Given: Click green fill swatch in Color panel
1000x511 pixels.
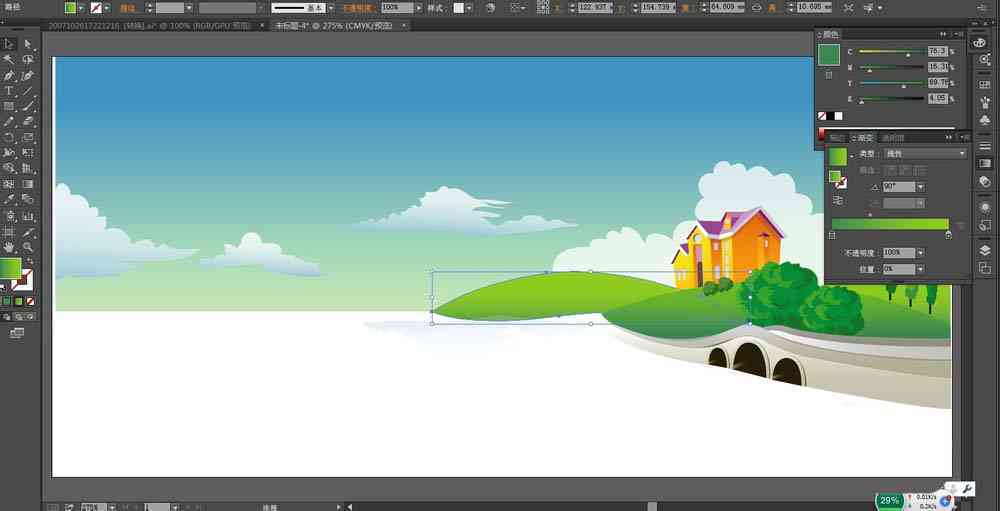Looking at the screenshot, I should click(828, 54).
